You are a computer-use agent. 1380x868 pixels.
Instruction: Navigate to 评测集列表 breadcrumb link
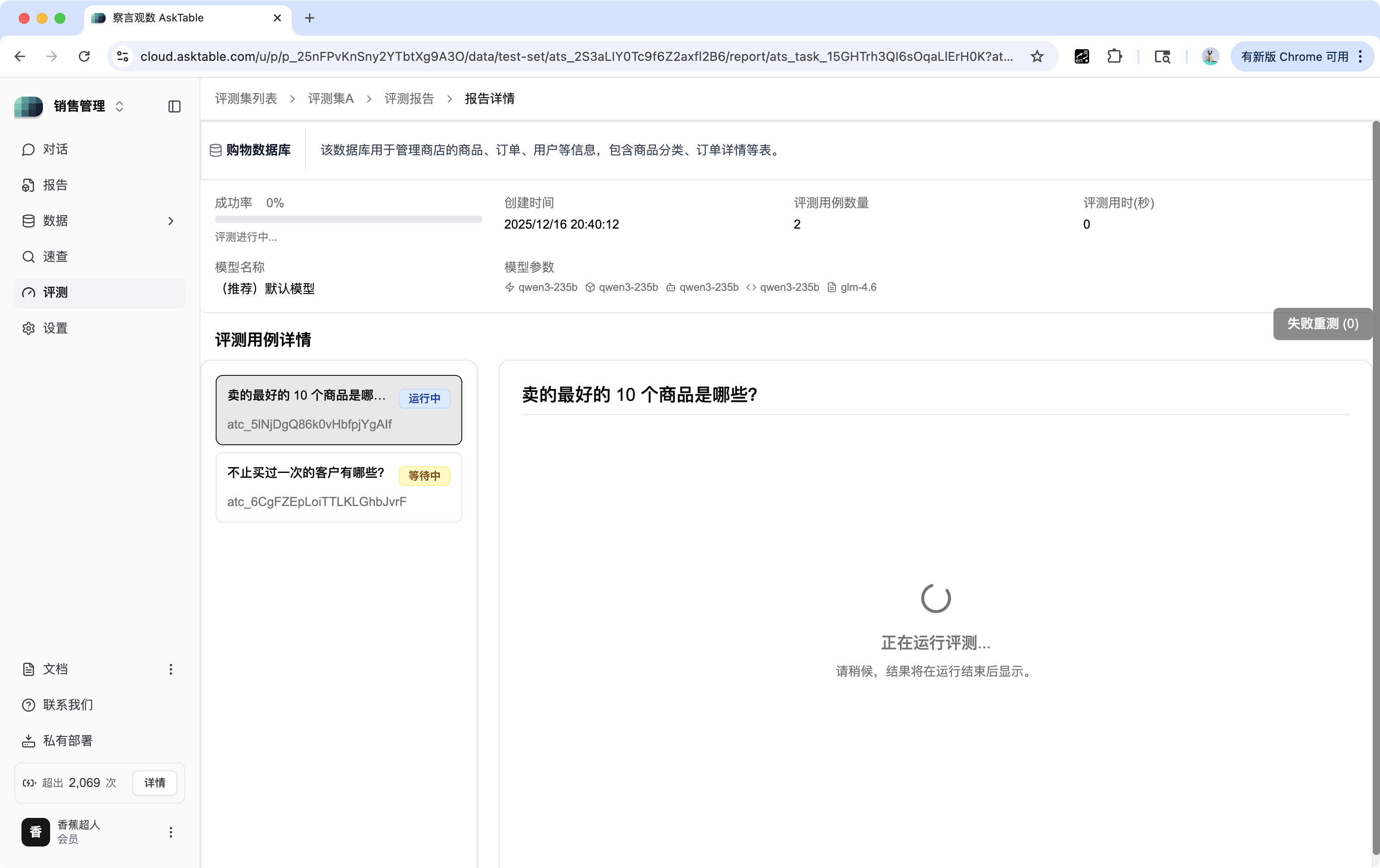pyautogui.click(x=245, y=98)
